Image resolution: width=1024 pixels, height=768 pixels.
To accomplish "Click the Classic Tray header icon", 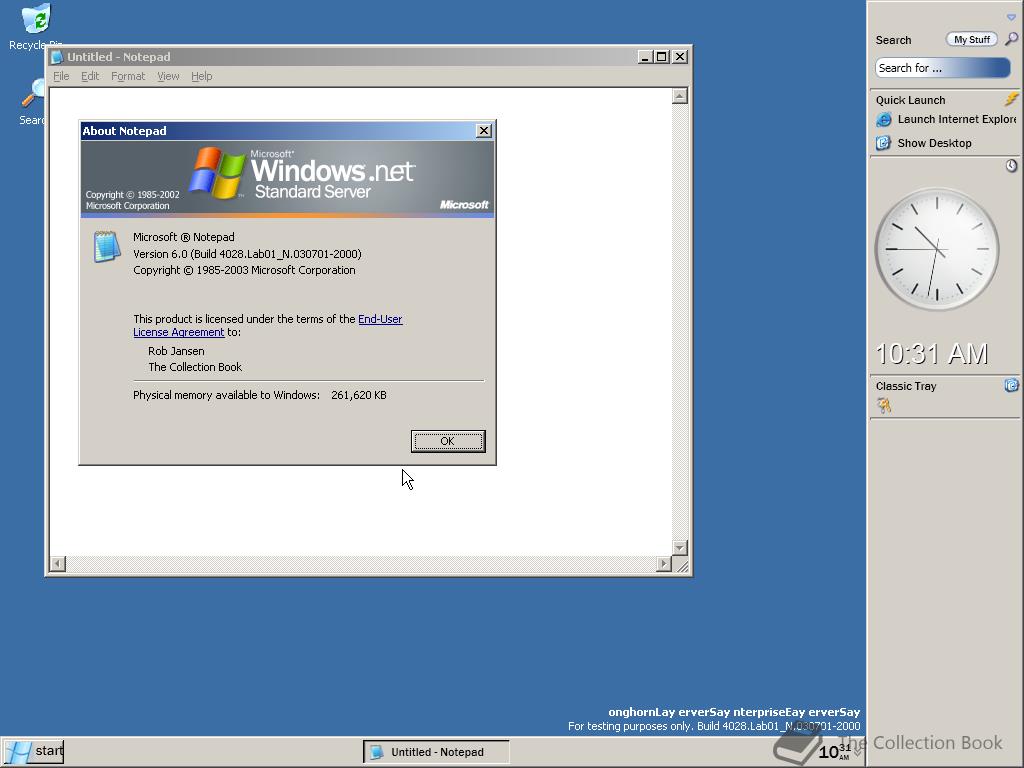I will pyautogui.click(x=1012, y=385).
